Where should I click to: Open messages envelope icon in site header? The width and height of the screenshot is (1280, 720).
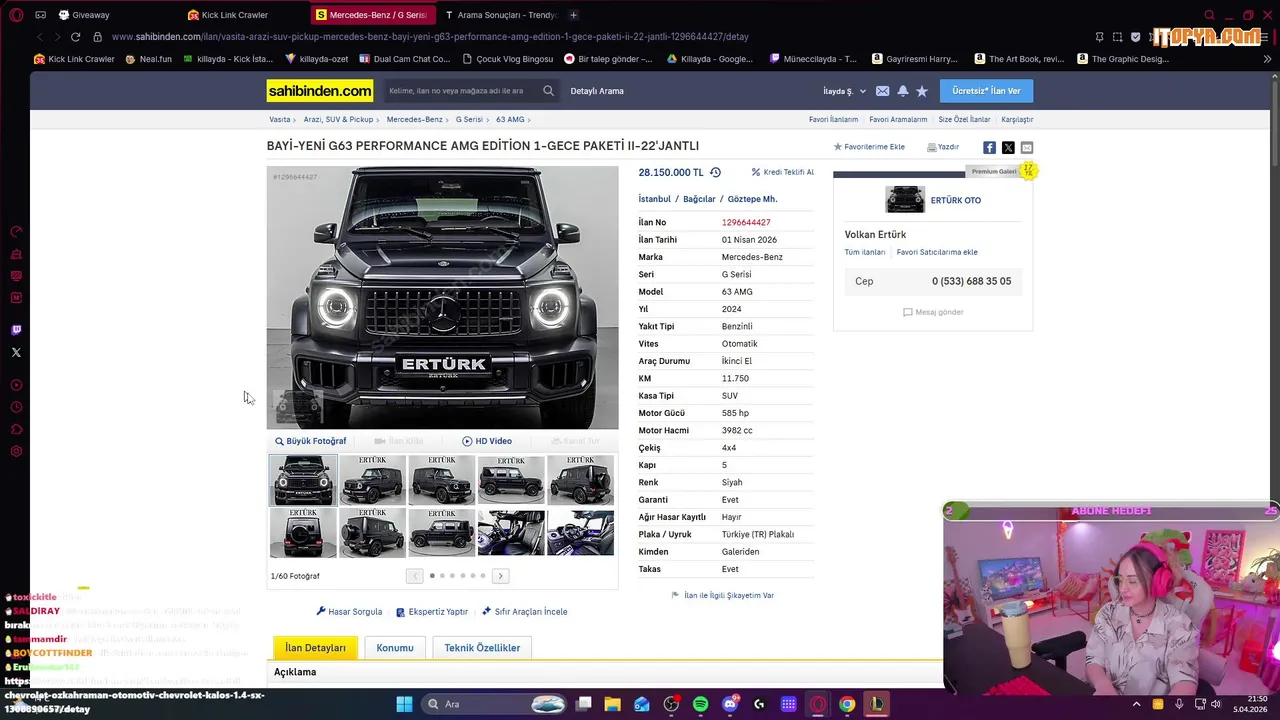coord(882,91)
